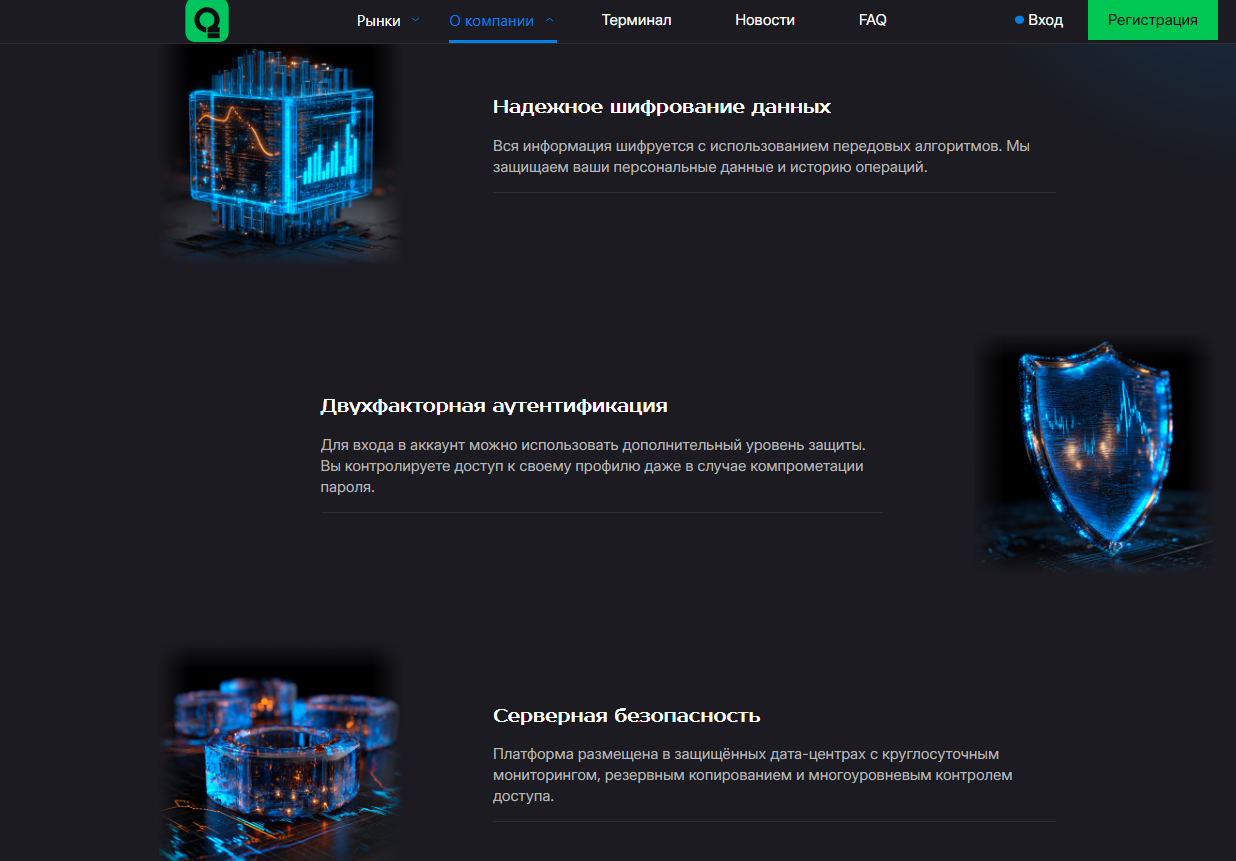Navigate to the FAQ page
Screen dimensions: 1236x861
[x=872, y=20]
